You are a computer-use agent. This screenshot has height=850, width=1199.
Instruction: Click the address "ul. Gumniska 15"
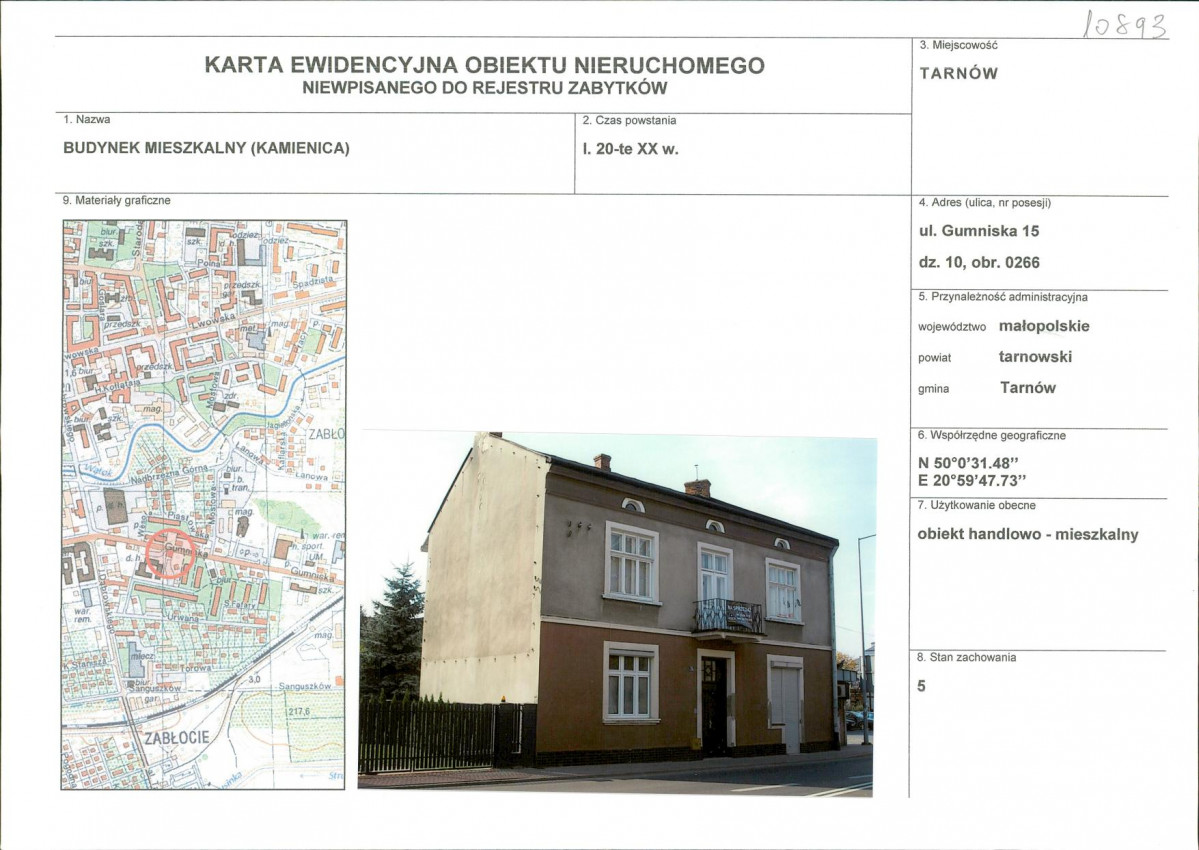979,231
